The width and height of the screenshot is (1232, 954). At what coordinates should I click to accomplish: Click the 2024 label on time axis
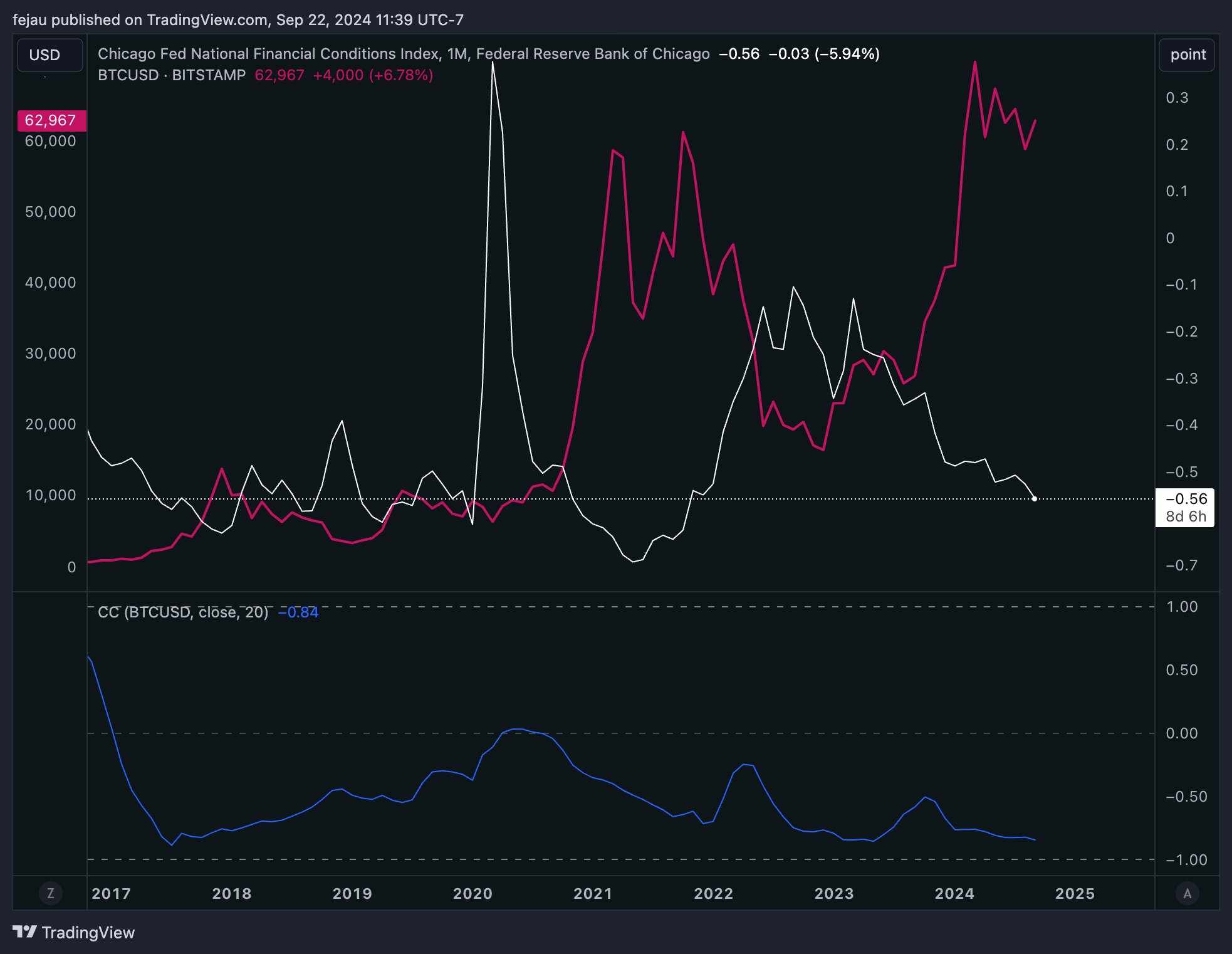point(954,894)
